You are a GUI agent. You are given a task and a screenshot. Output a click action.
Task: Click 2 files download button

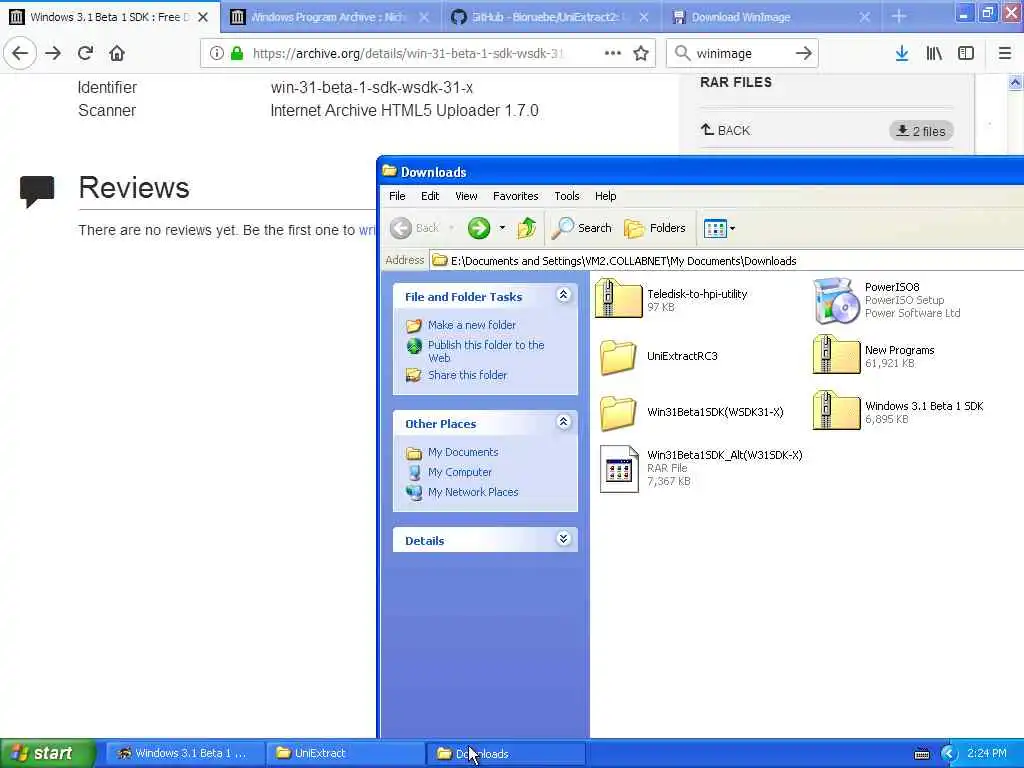921,131
